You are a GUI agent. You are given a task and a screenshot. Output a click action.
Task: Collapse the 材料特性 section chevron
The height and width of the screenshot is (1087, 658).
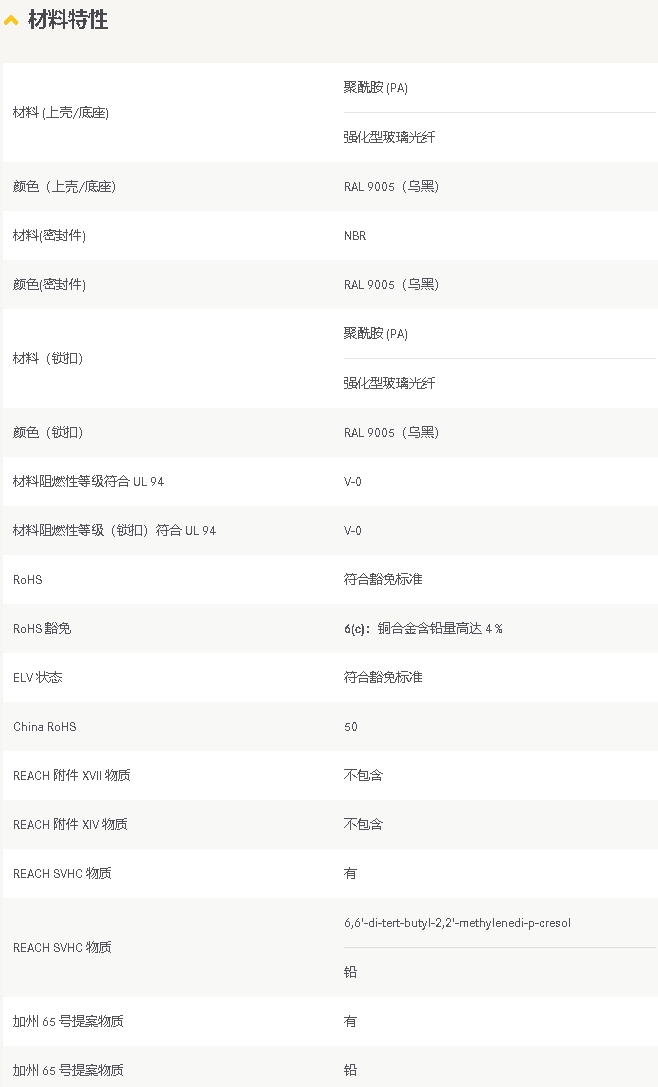pyautogui.click(x=12, y=21)
